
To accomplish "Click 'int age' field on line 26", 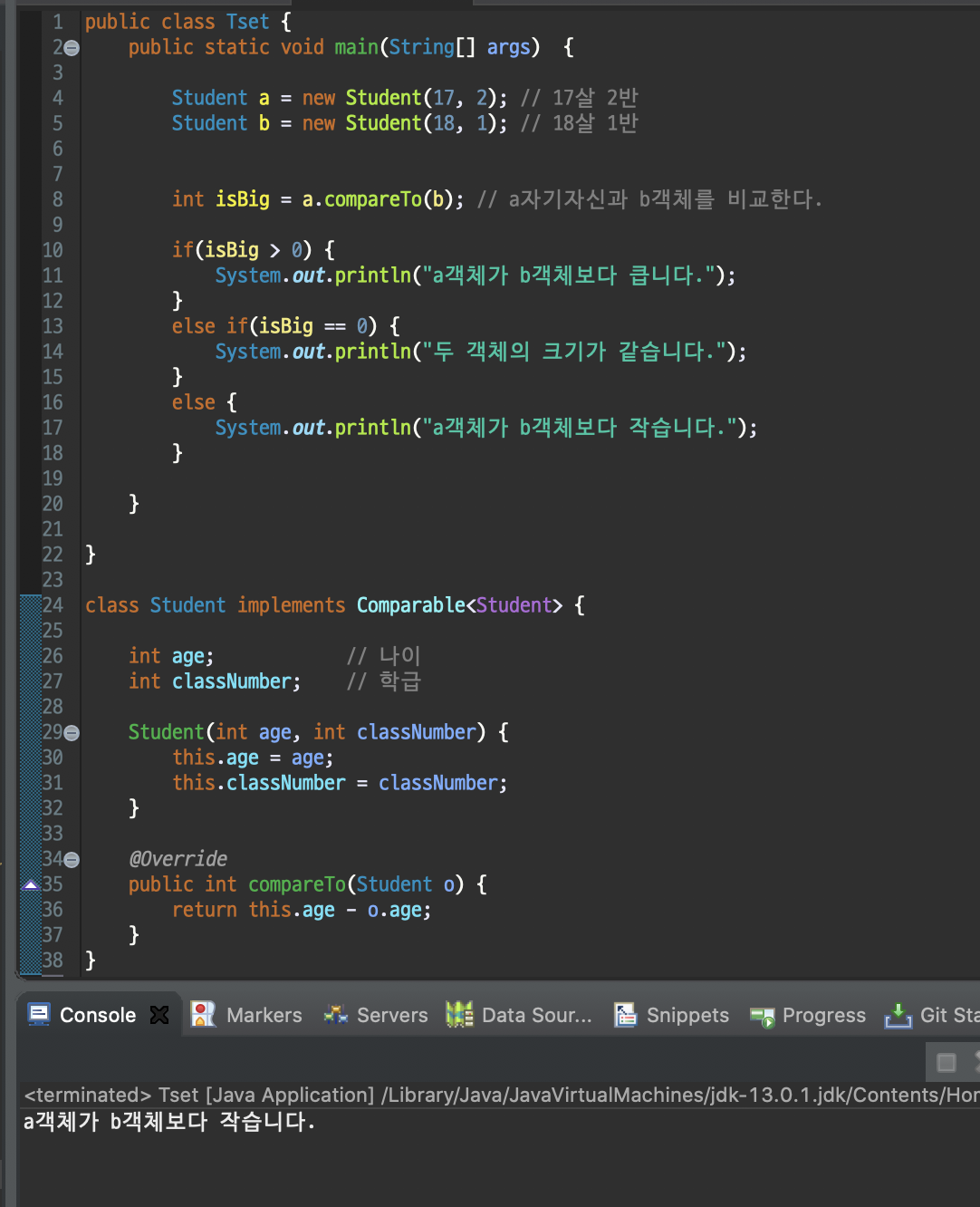I will tap(171, 656).
